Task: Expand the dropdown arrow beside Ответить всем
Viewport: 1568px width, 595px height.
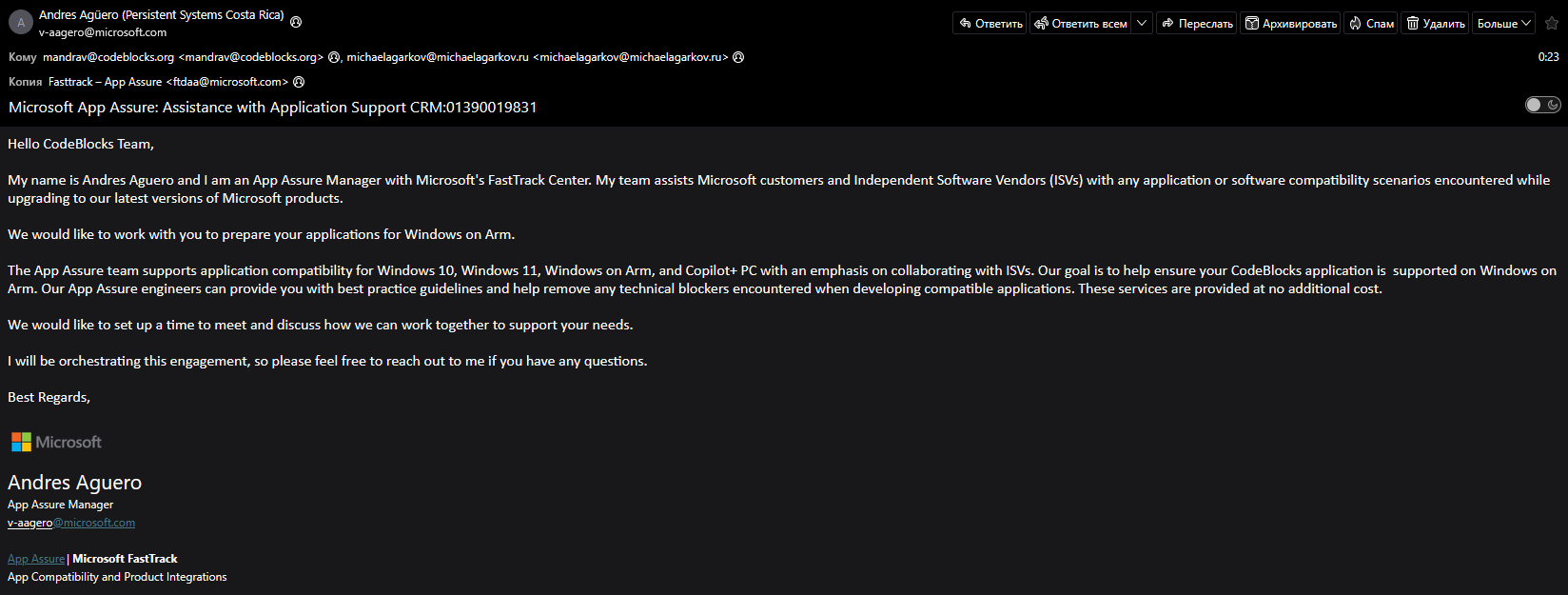Action: tap(1142, 23)
